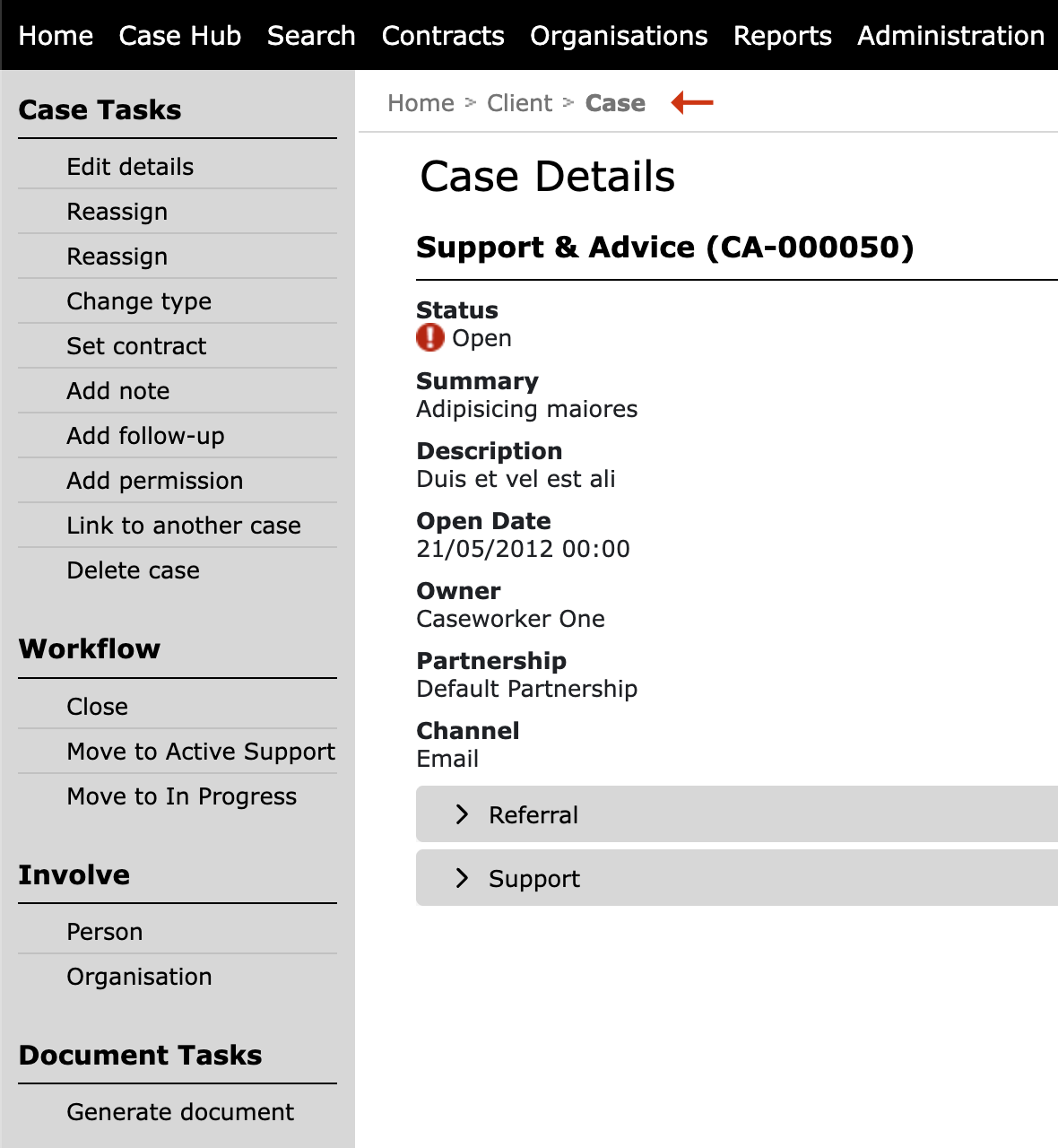Click the red Open status alert icon
Viewport: 1058px width, 1148px height.
(430, 338)
